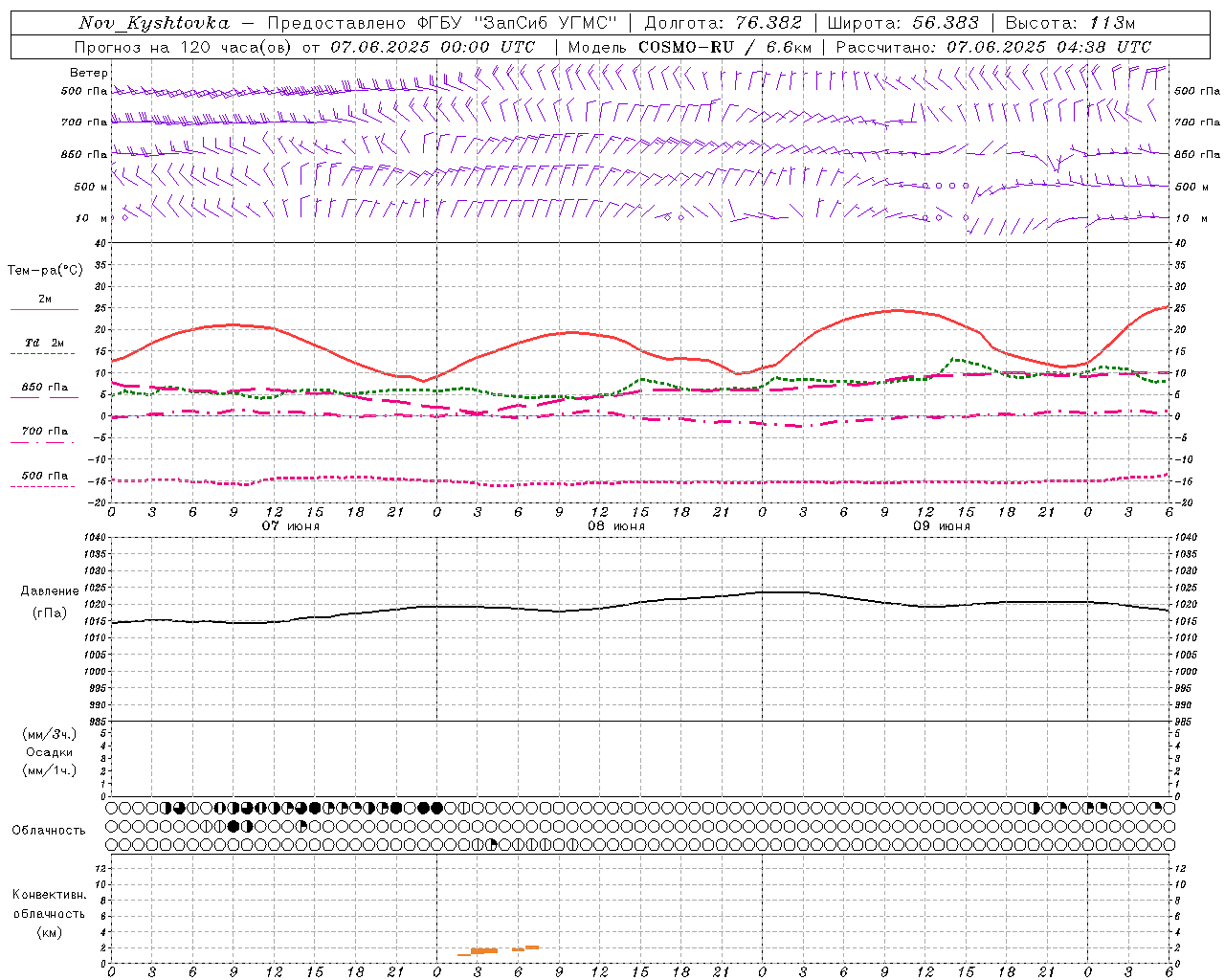Viewport: 1225px width, 980px height.
Task: Click the 'Конвективн.' convective cloud label
Action: pyautogui.click(x=49, y=895)
